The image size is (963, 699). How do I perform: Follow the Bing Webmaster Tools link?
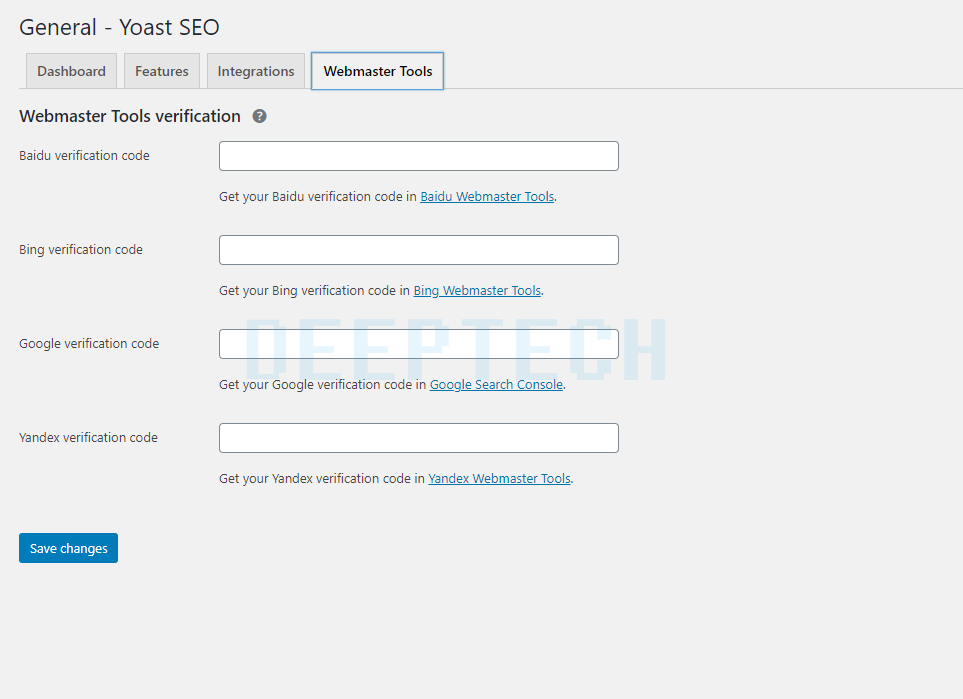[x=477, y=291]
